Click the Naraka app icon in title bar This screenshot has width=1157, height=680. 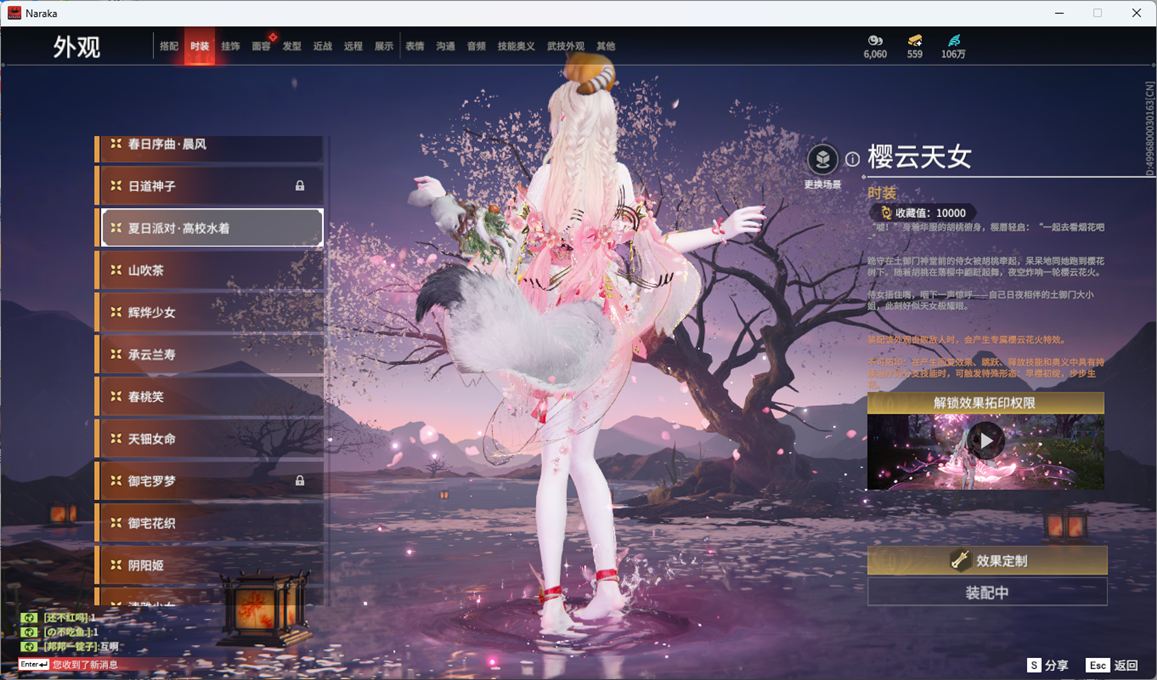[14, 13]
